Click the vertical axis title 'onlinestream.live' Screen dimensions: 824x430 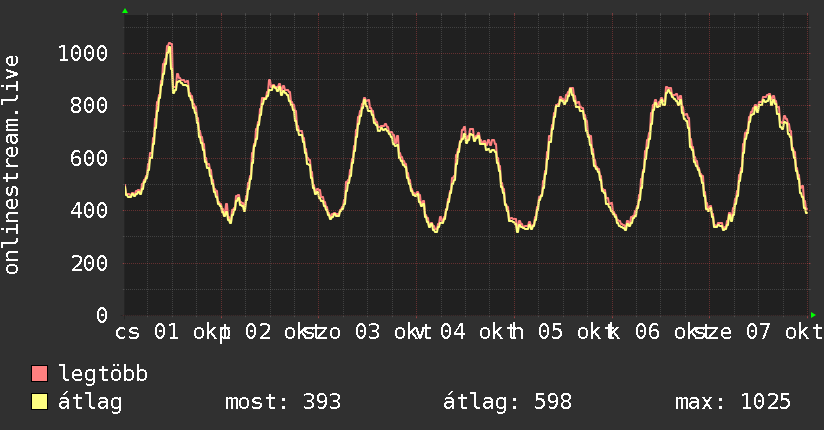(x=11, y=165)
